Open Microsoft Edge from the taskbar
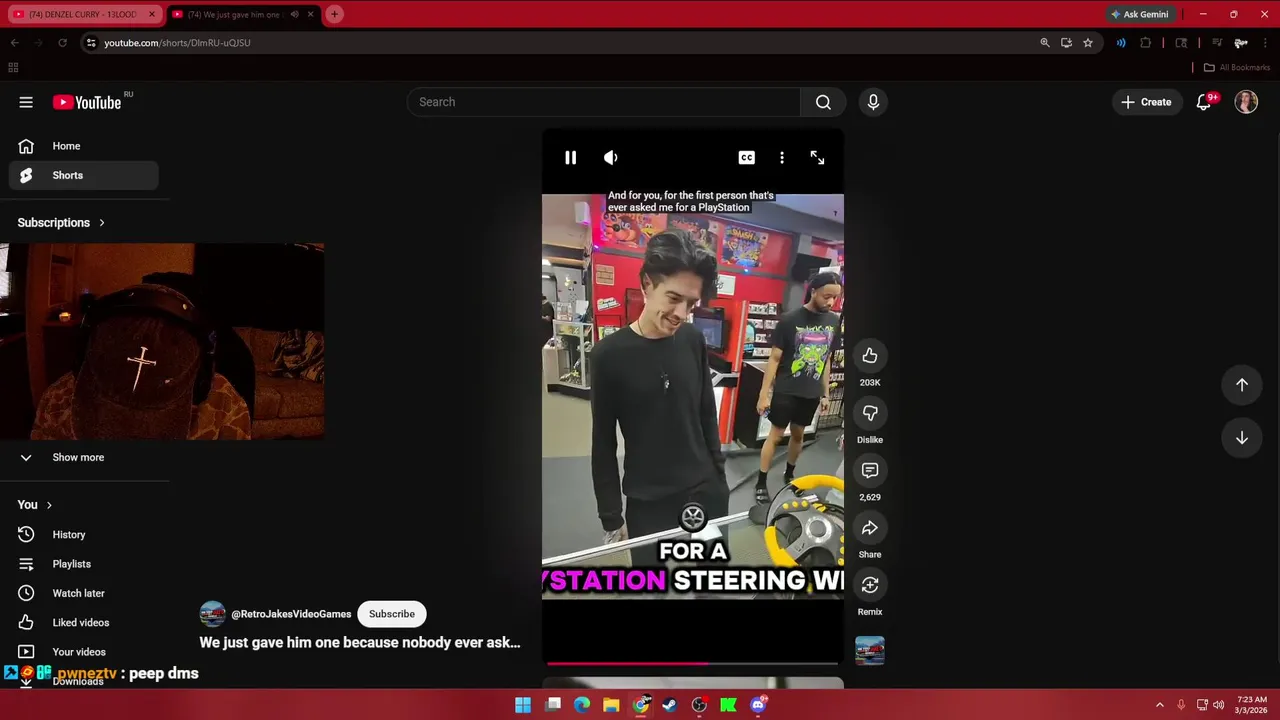Viewport: 1280px width, 720px height. [582, 705]
